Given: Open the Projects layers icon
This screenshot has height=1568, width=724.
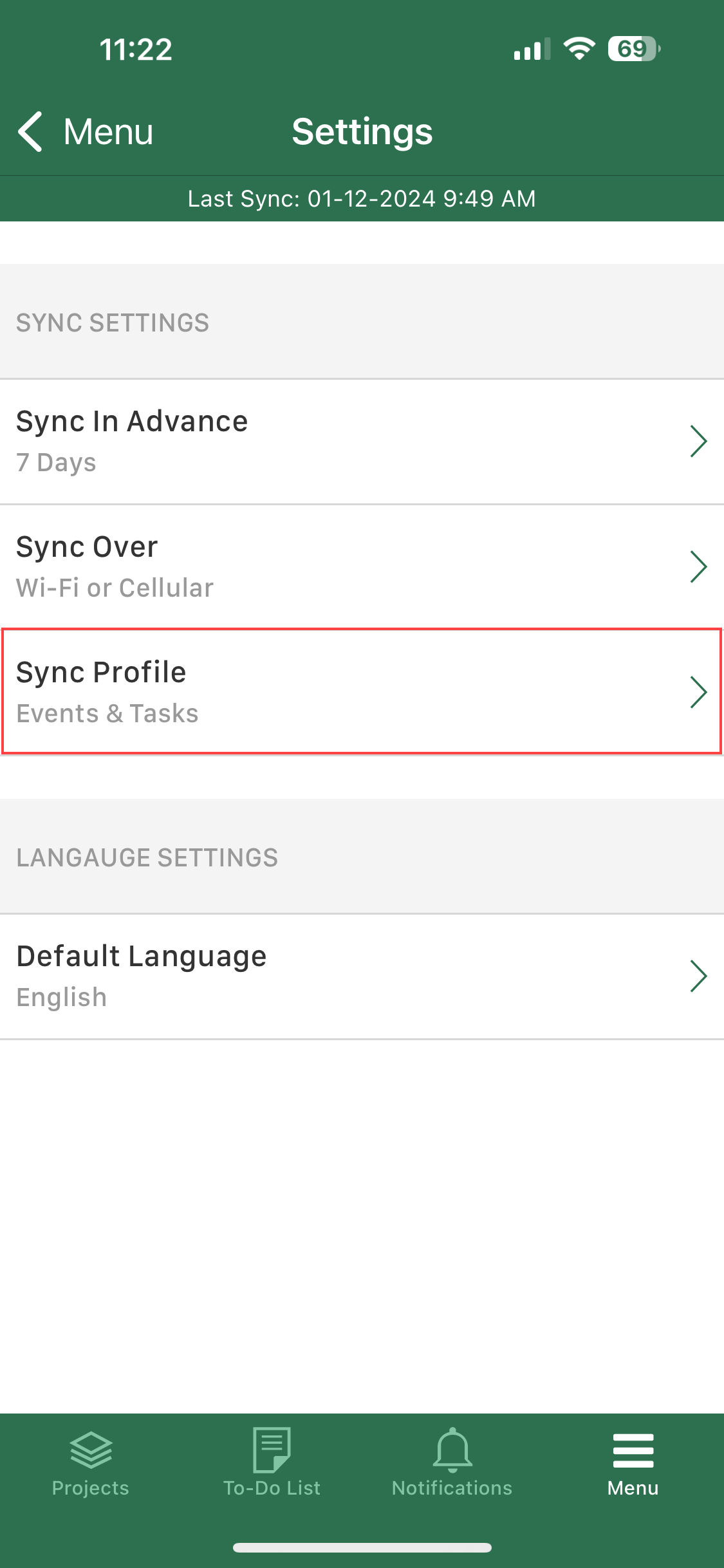Looking at the screenshot, I should pyautogui.click(x=91, y=1450).
